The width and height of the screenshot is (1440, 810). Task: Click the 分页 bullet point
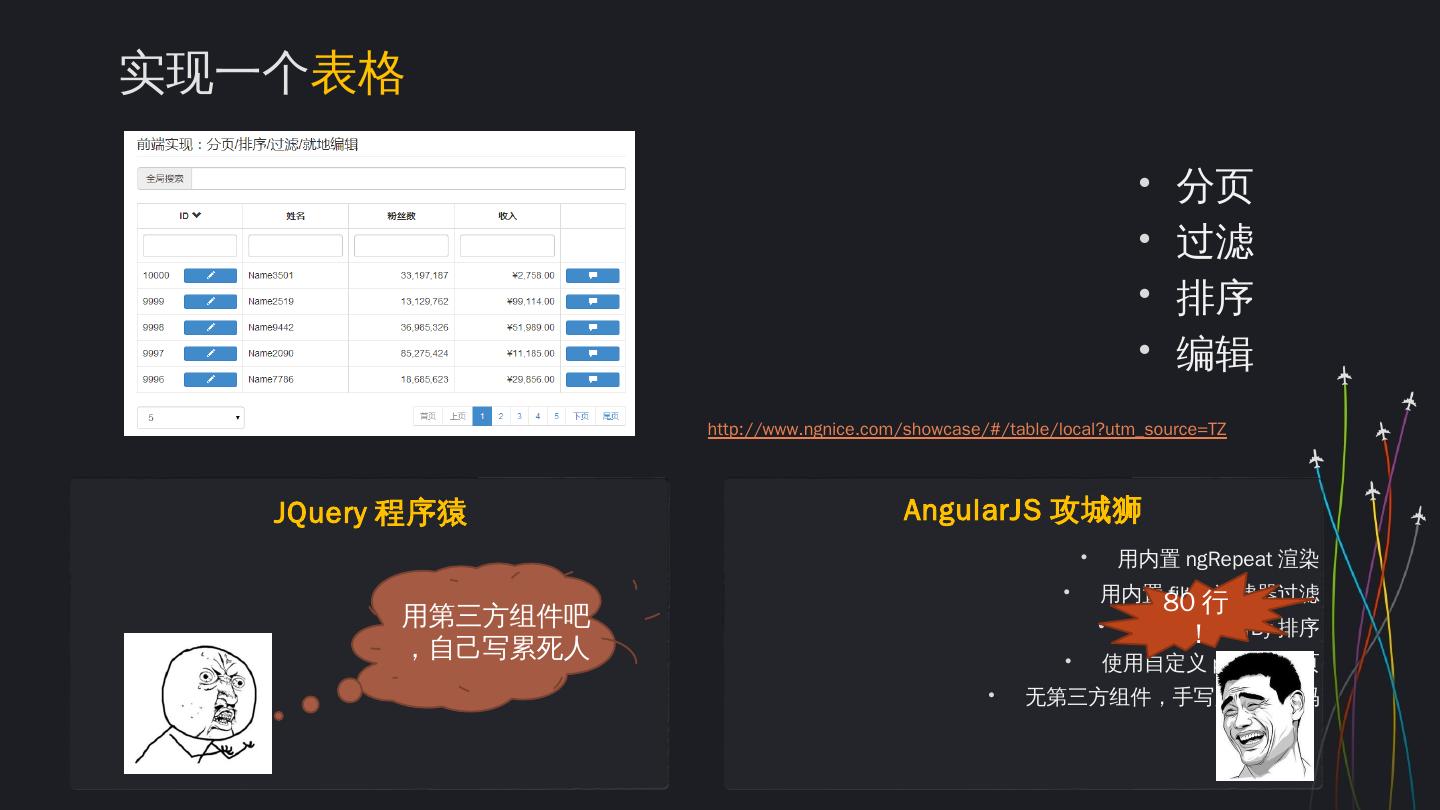(x=1215, y=186)
